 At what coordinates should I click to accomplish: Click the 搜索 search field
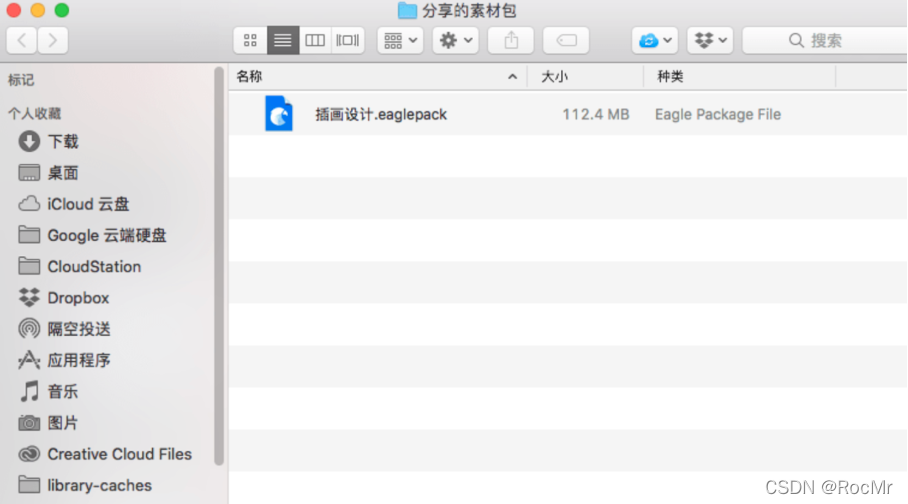(825, 41)
